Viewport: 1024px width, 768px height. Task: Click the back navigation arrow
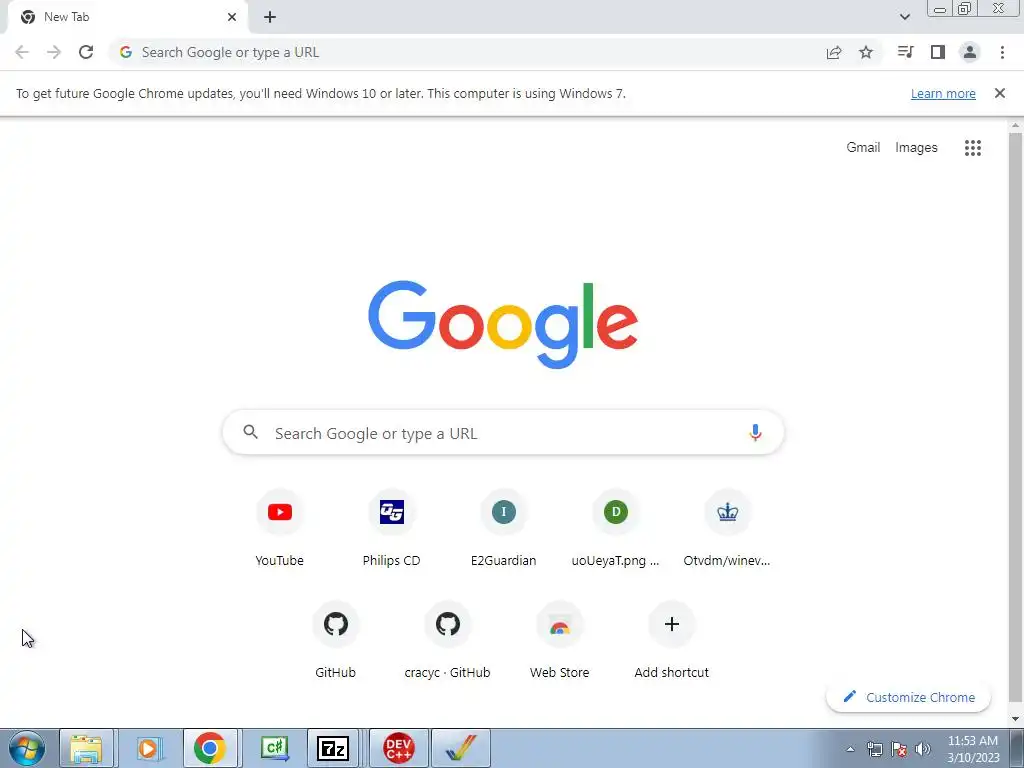click(x=22, y=52)
